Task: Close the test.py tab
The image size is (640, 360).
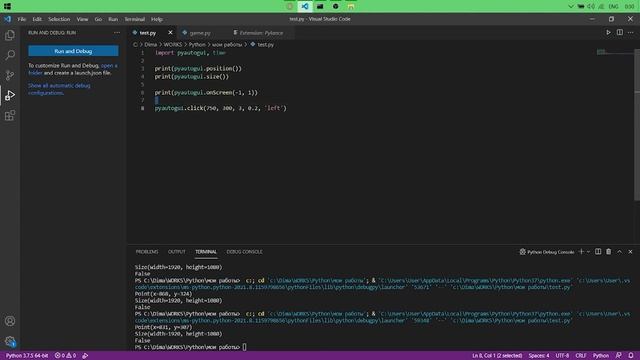Action: 170,33
